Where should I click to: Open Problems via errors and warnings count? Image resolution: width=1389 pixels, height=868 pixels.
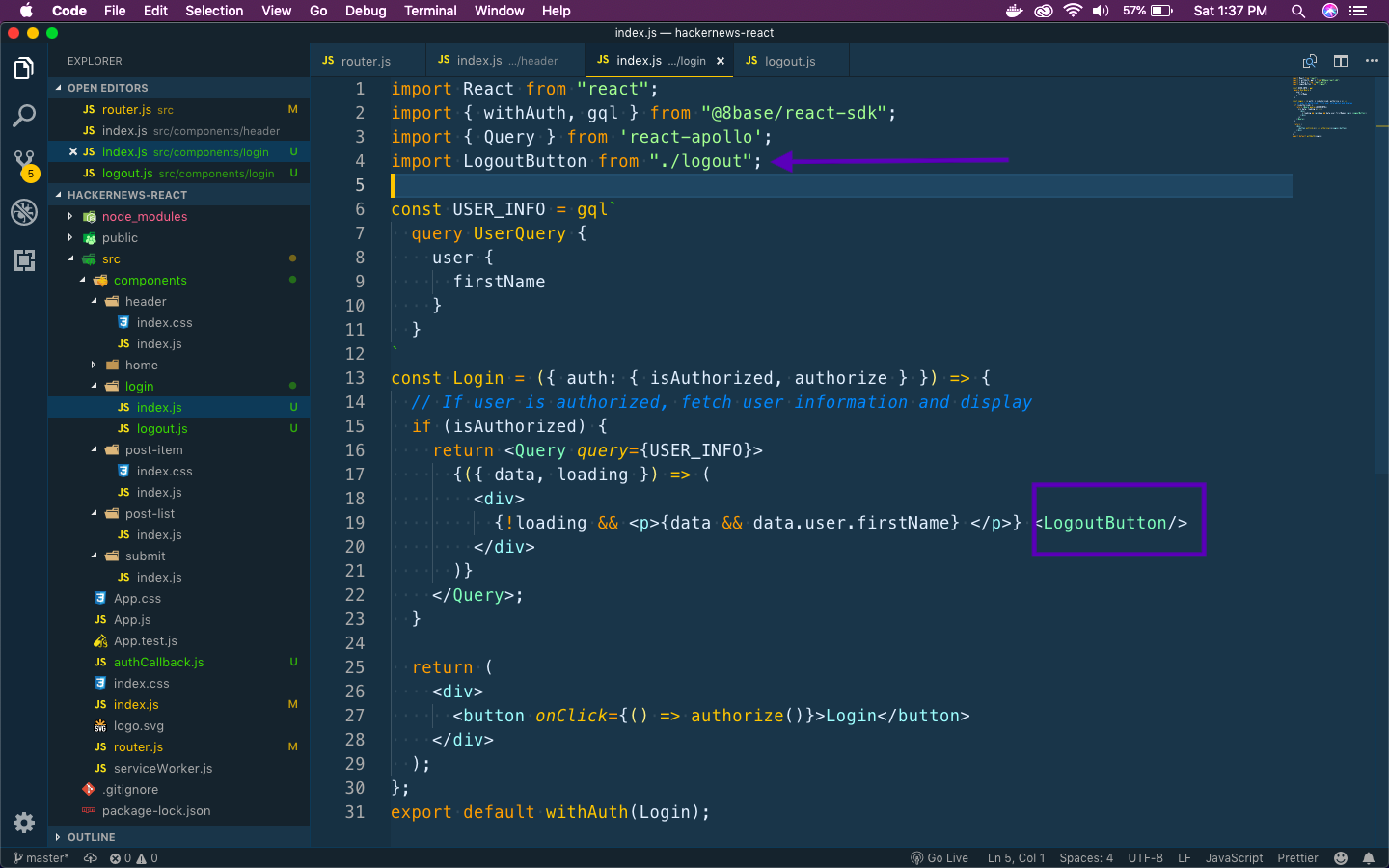pyautogui.click(x=134, y=858)
